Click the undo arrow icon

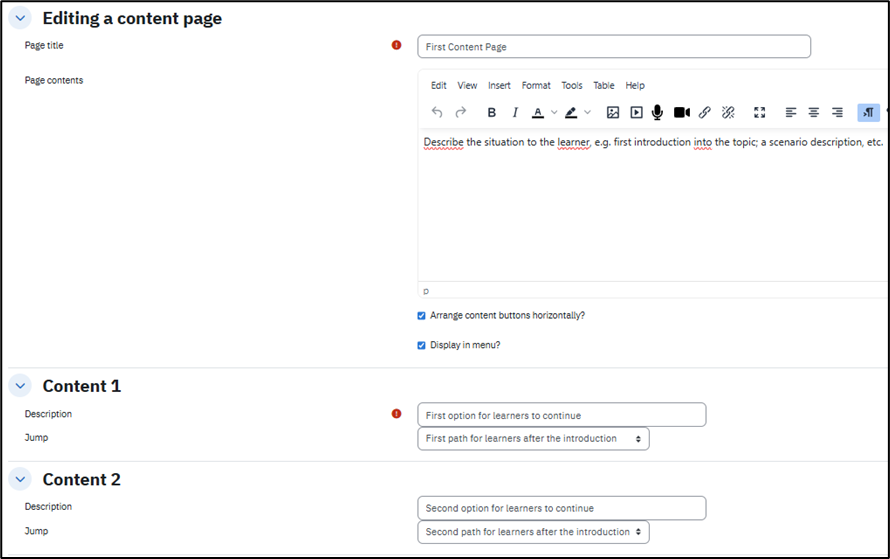pyautogui.click(x=437, y=113)
